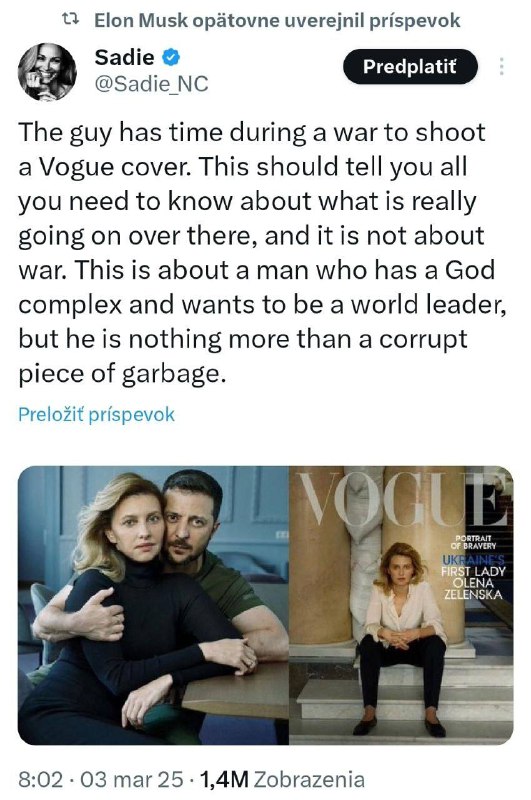The image size is (531, 800).
Task: Open Sadie's profile avatar picture
Action: (x=47, y=72)
